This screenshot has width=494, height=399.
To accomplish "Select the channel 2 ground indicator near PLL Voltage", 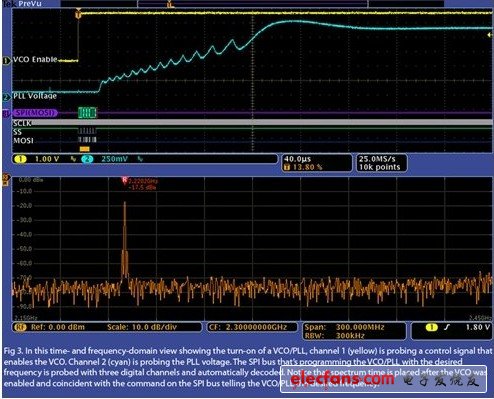I will pyautogui.click(x=6, y=97).
